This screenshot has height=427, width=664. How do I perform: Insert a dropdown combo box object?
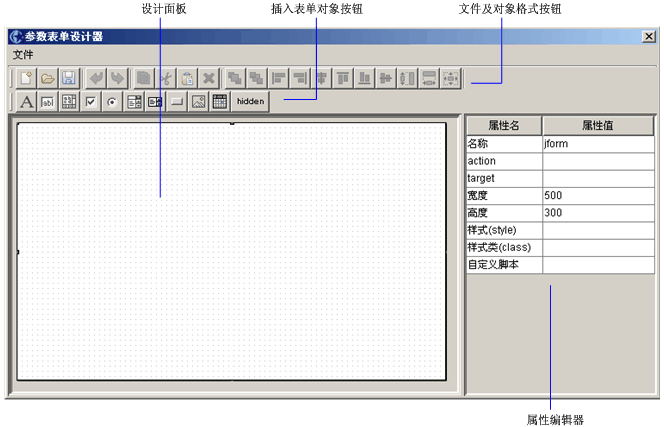(155, 102)
